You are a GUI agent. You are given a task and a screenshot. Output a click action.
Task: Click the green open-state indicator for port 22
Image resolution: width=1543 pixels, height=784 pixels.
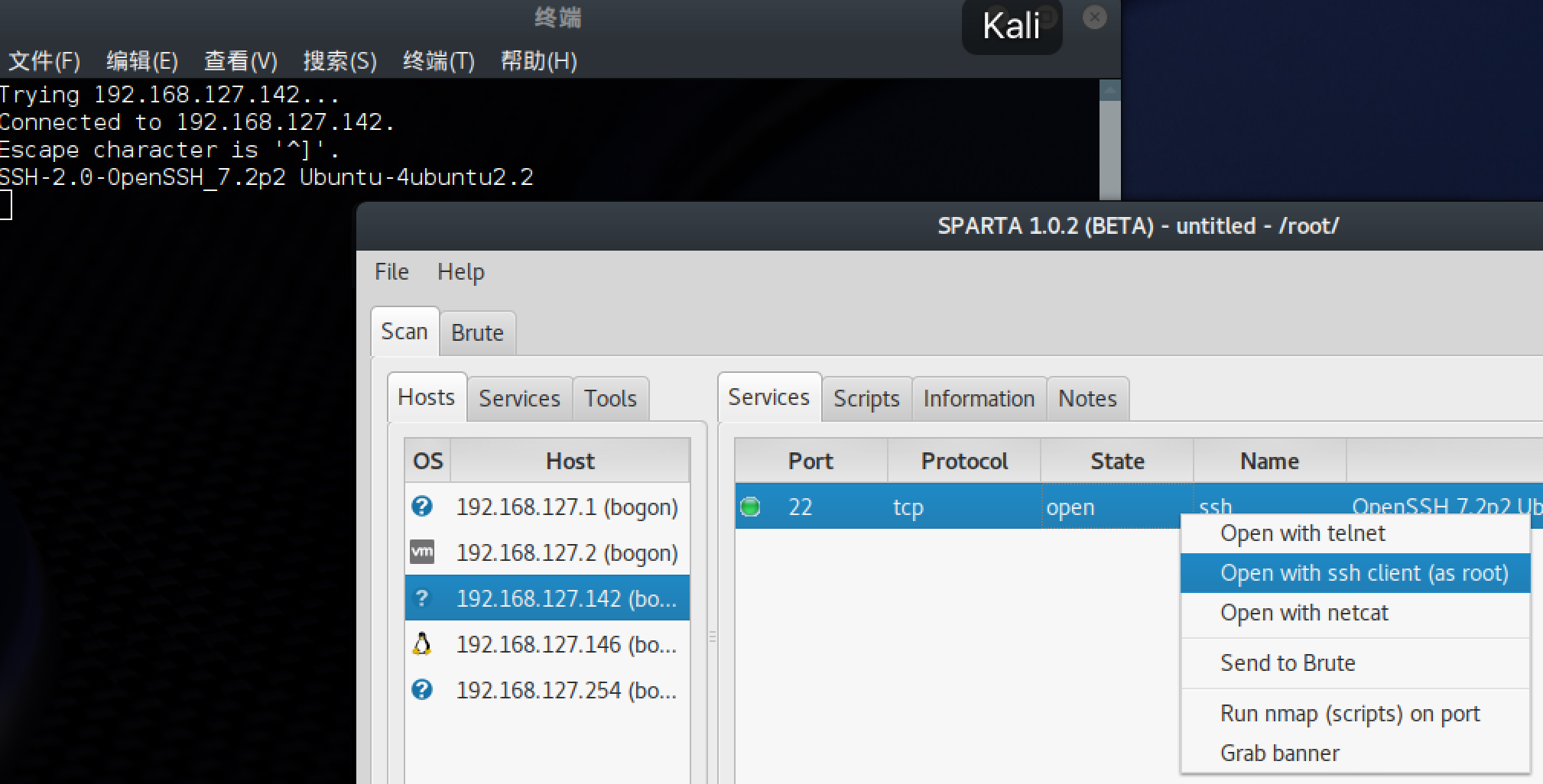point(751,506)
